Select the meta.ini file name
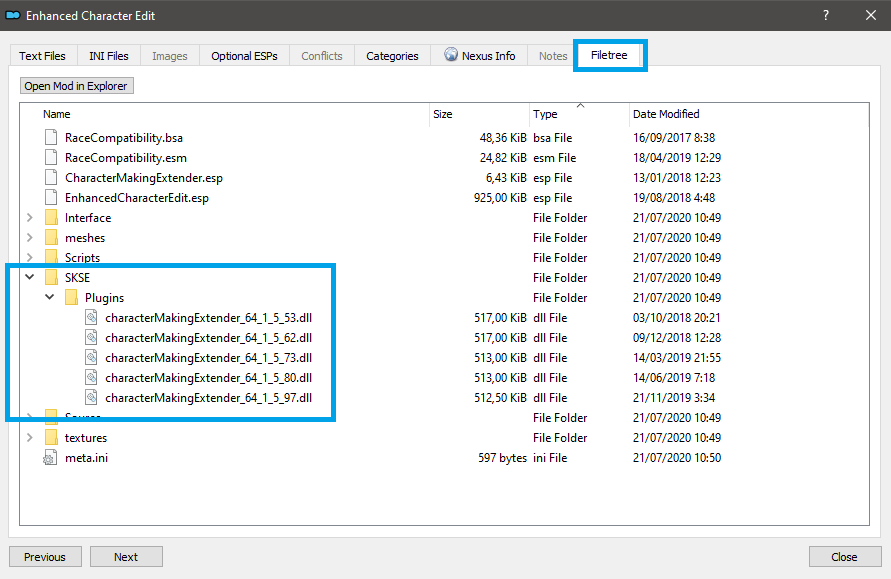 (x=86, y=458)
